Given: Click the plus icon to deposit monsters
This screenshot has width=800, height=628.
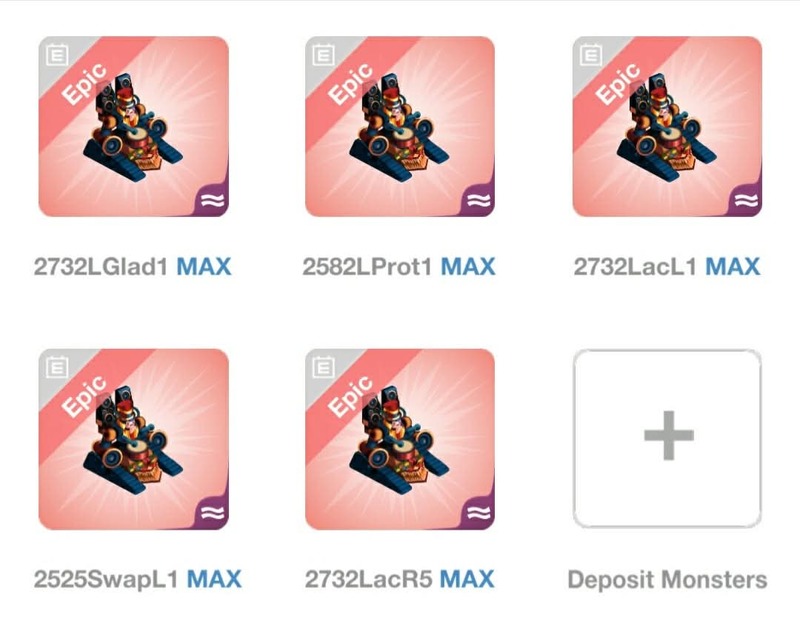Looking at the screenshot, I should [x=668, y=435].
